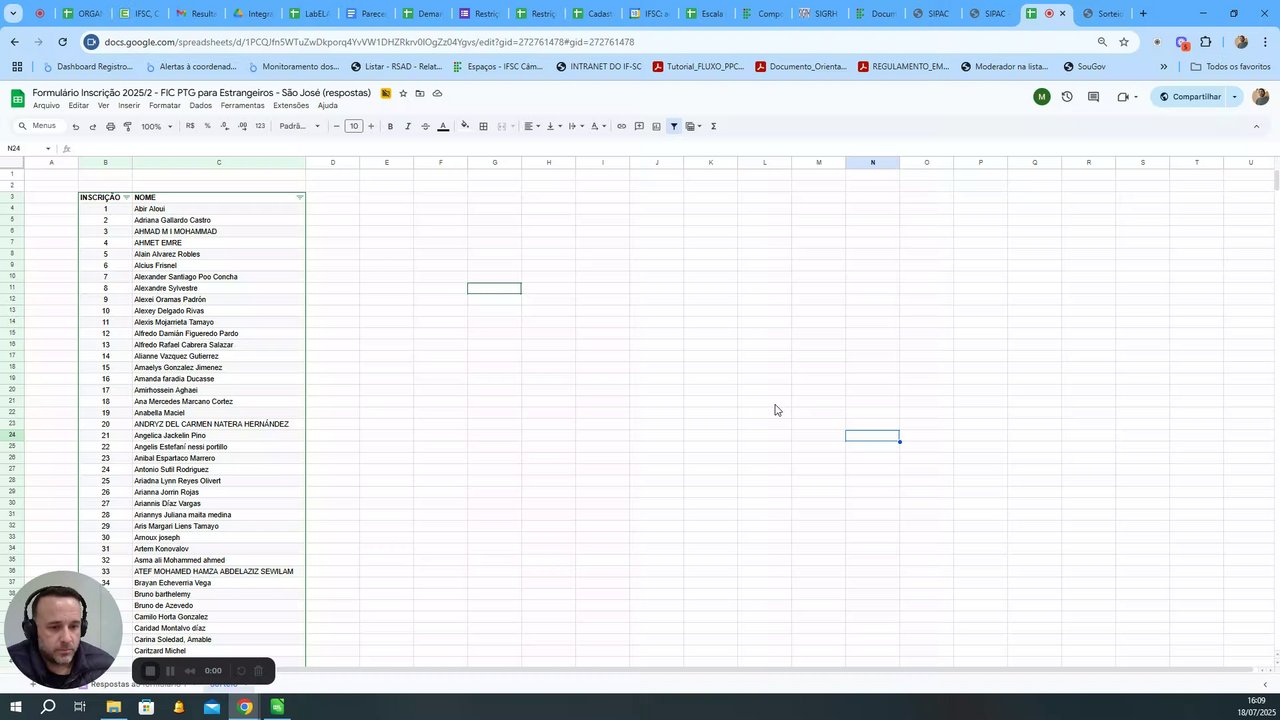Open text wrapping dropdown

(575, 126)
